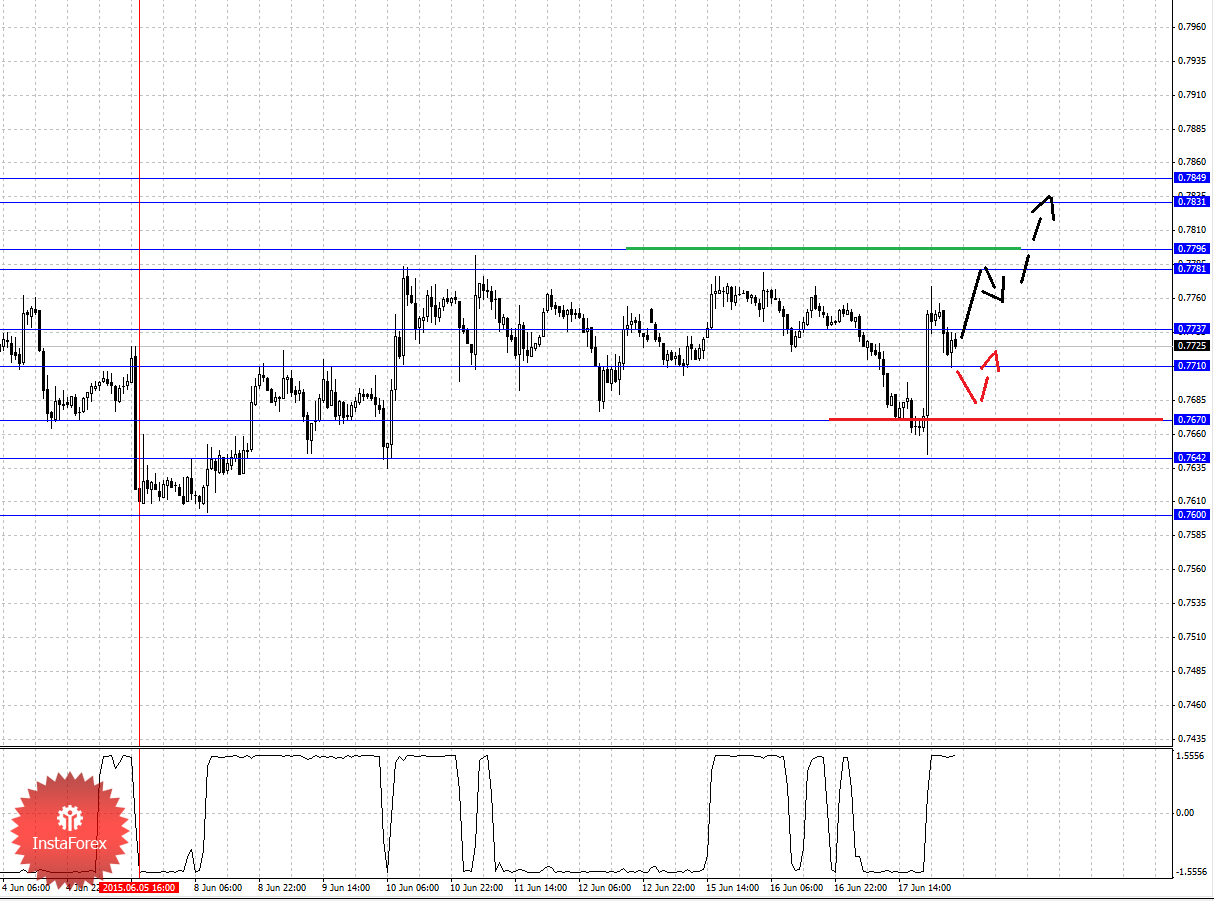Click the 8 Jun 22:00 time axis label
The width and height of the screenshot is (1214, 901).
tap(282, 887)
